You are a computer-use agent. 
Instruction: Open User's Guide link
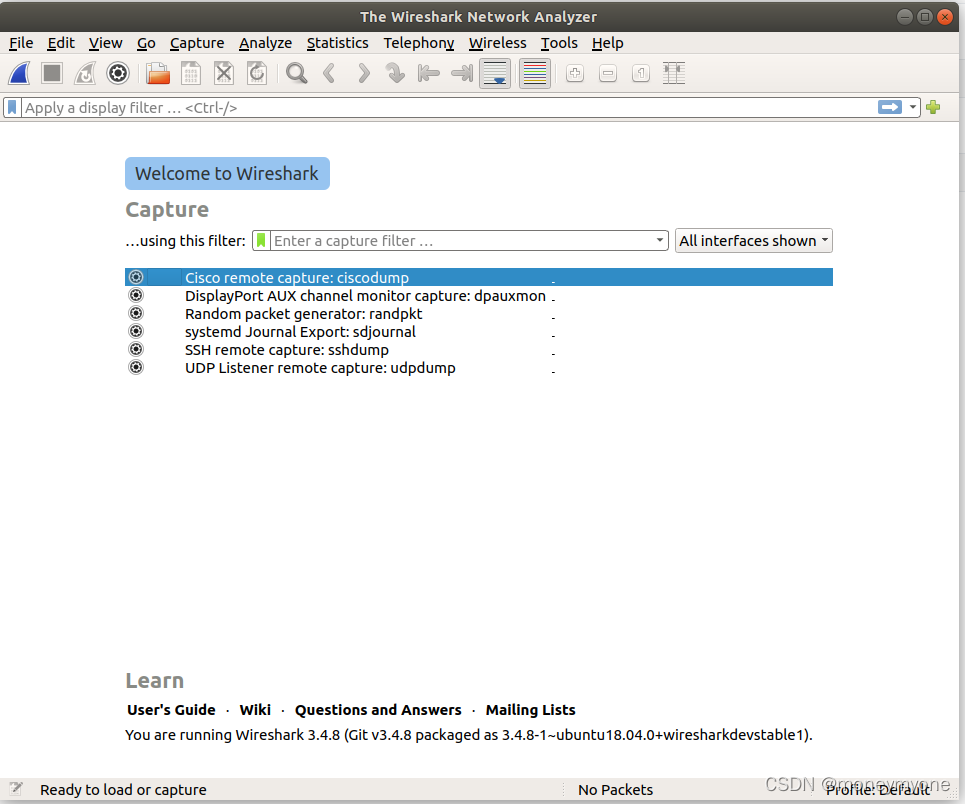coord(171,710)
